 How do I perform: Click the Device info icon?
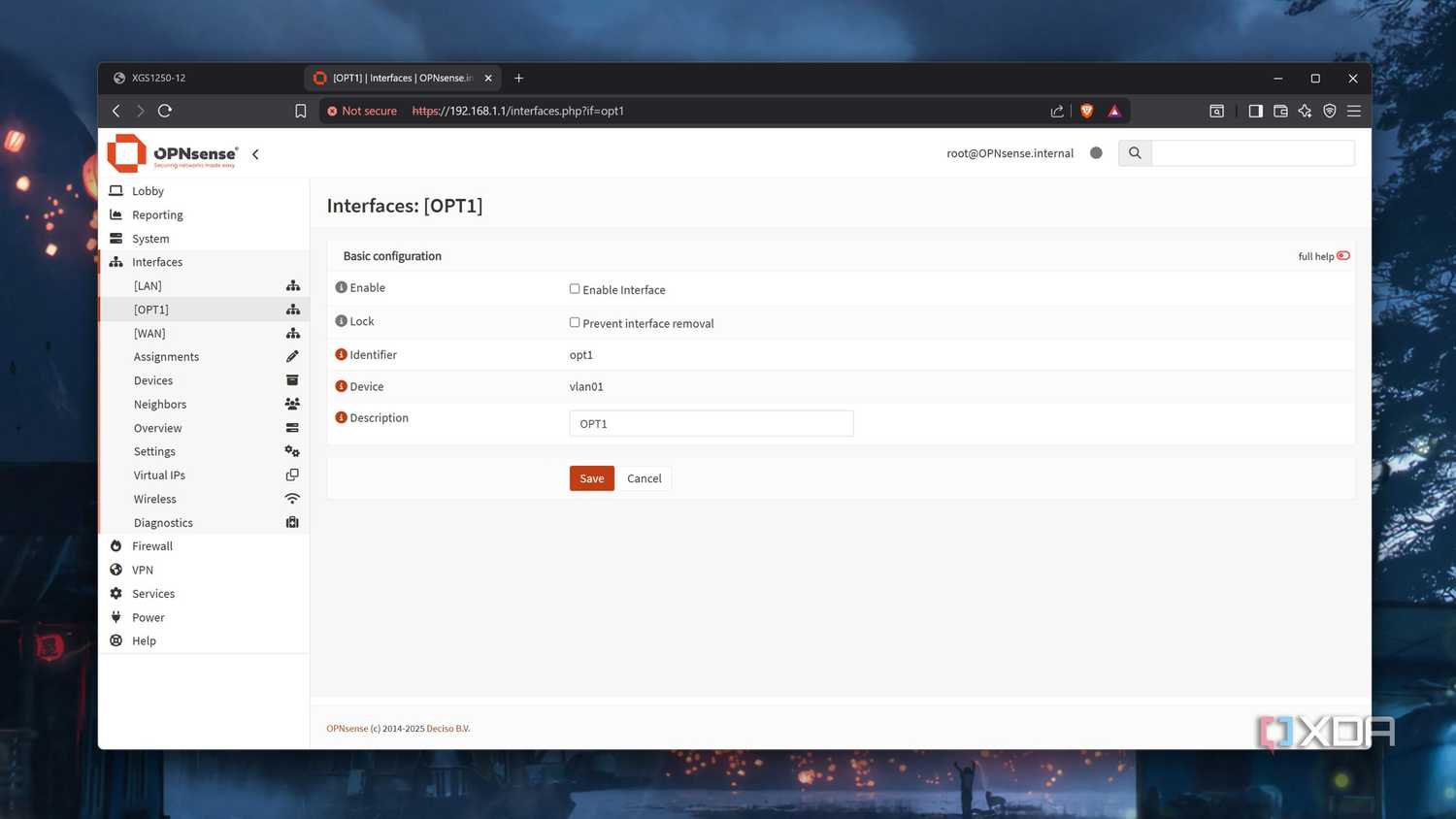pos(341,386)
